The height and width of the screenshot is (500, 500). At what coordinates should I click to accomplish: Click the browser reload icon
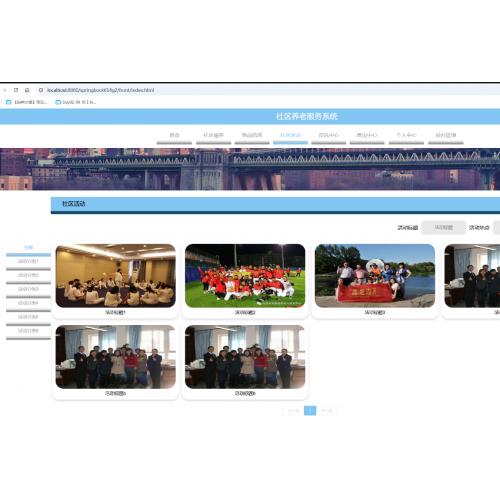(x=16, y=90)
